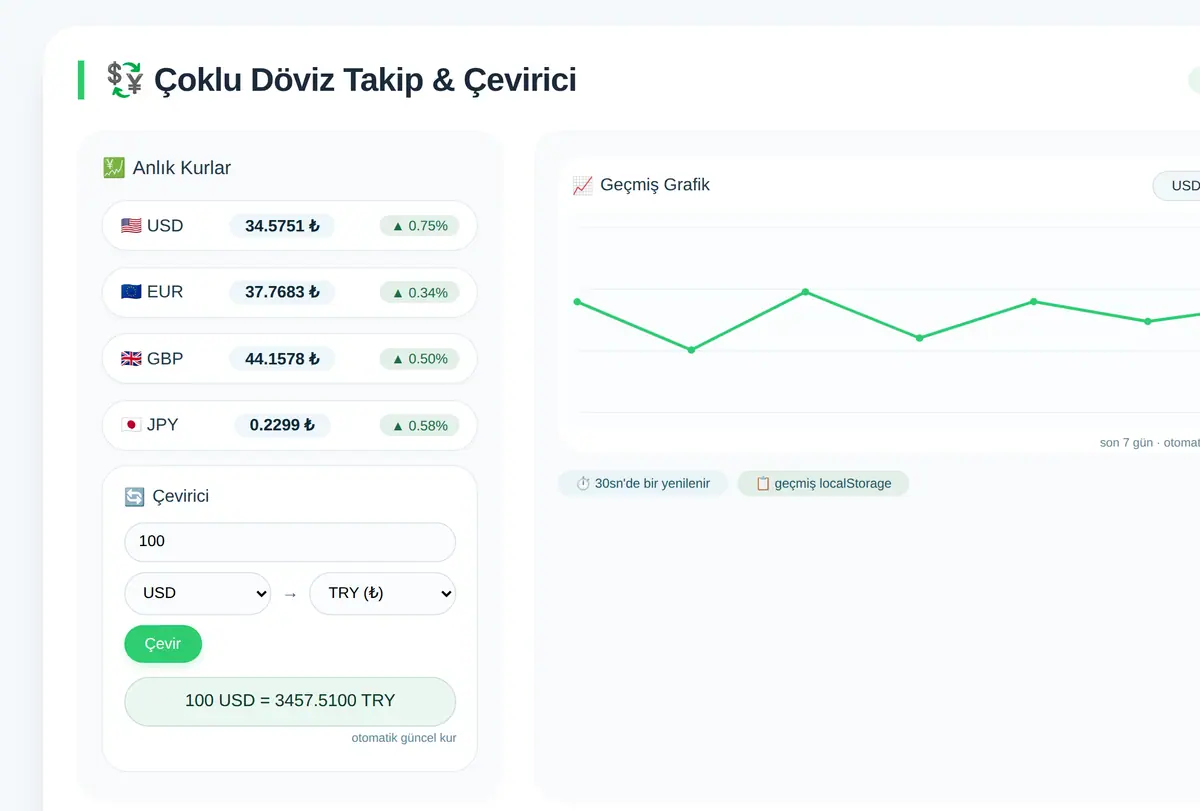Open the TRY (₺) target currency dropdown
Viewport: 1200px width, 811px height.
pyautogui.click(x=382, y=593)
